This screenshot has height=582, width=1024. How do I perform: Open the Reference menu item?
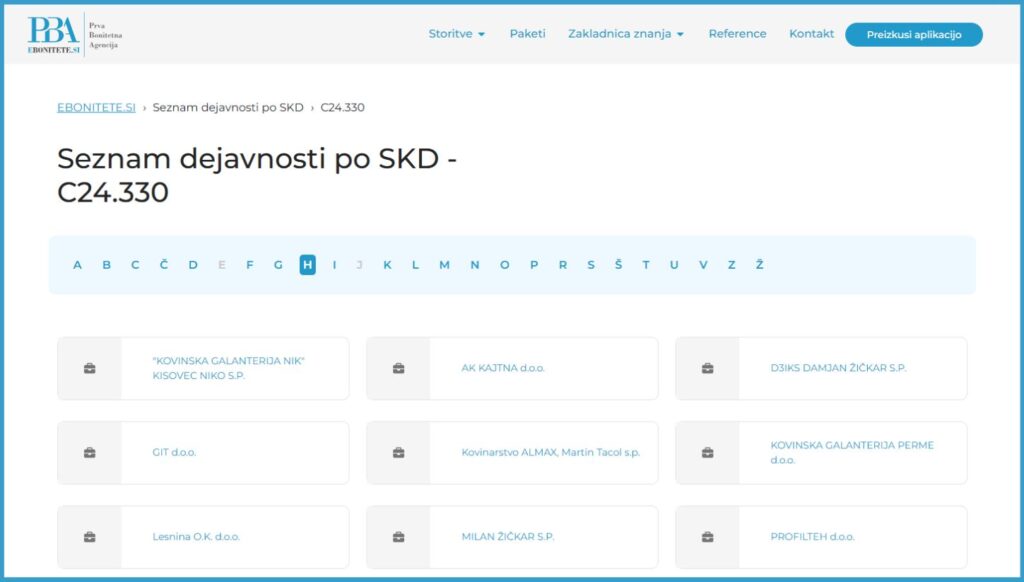pos(737,34)
